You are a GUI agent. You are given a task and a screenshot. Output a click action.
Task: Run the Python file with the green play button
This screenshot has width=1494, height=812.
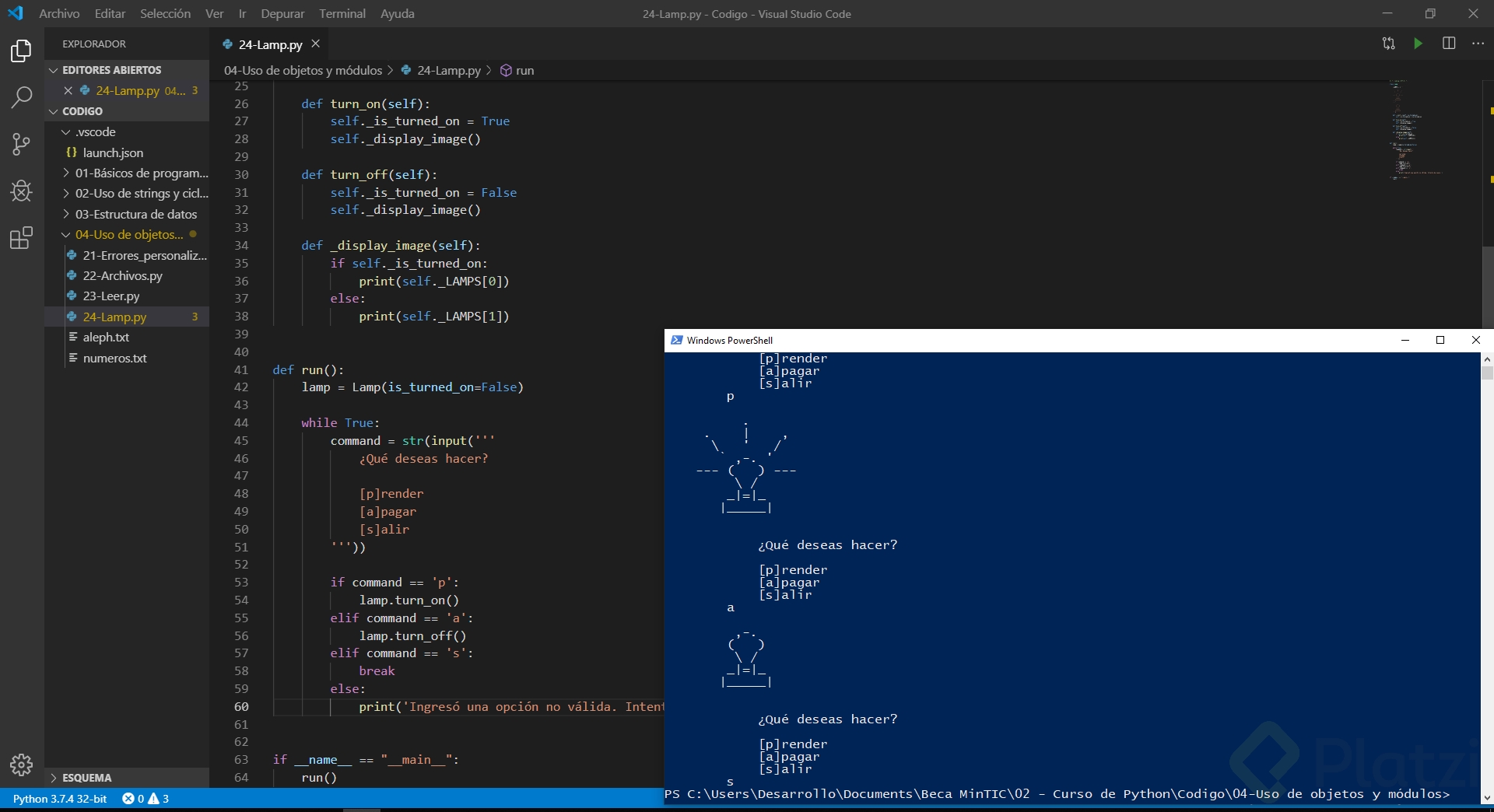(x=1419, y=44)
